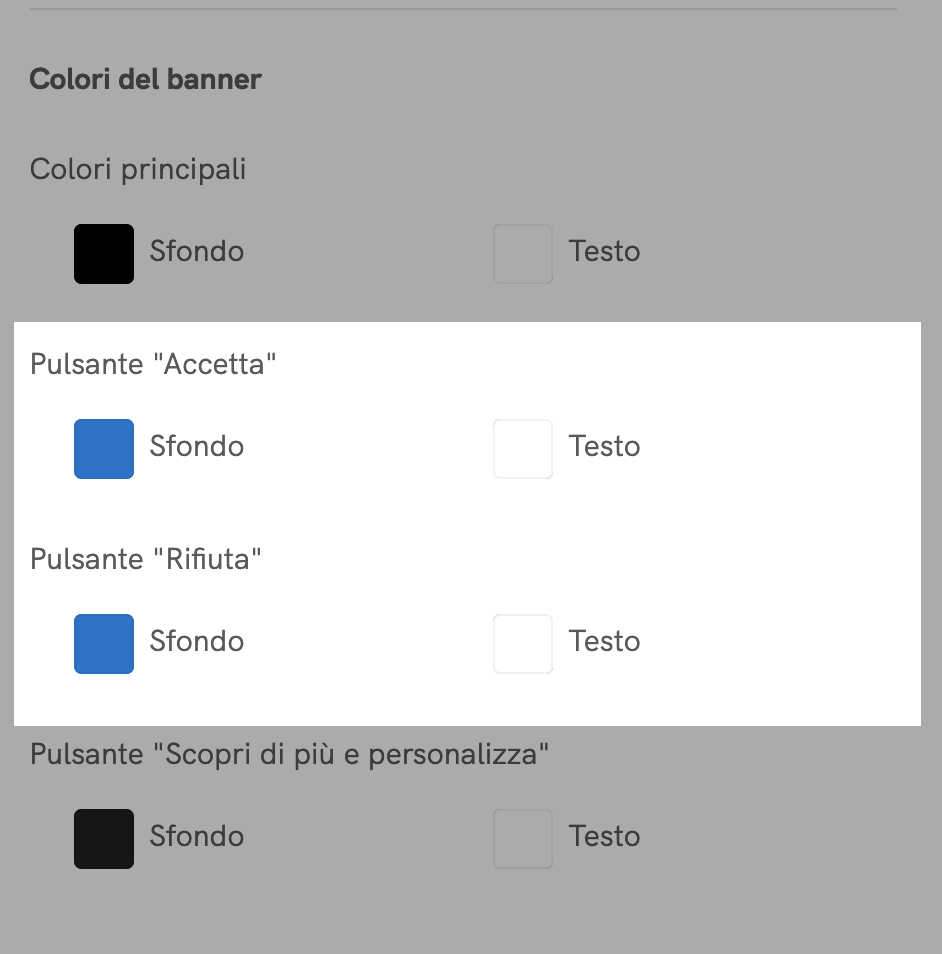Screen dimensions: 942x954
Task: Select the Colori principali section label
Action: pos(138,169)
